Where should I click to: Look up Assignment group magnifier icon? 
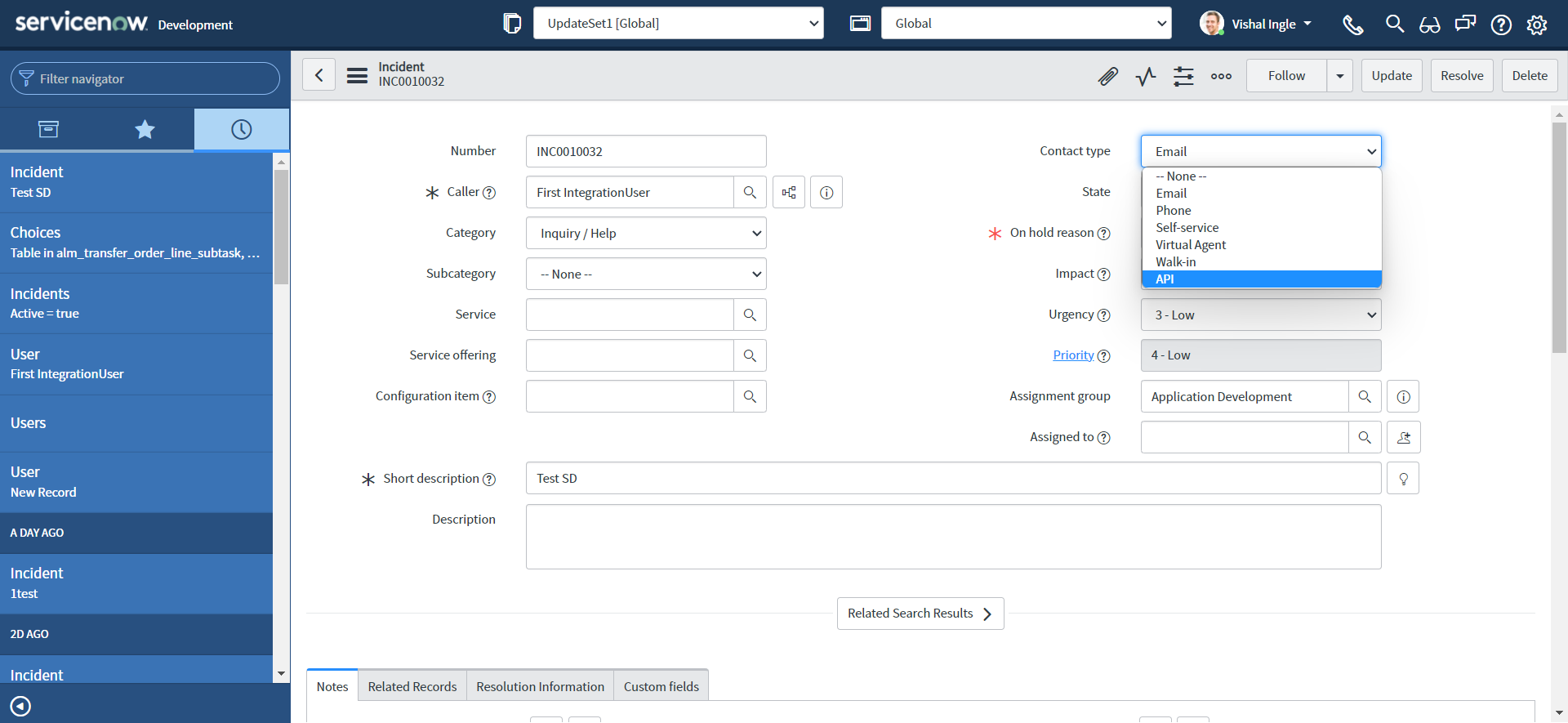pyautogui.click(x=1365, y=397)
